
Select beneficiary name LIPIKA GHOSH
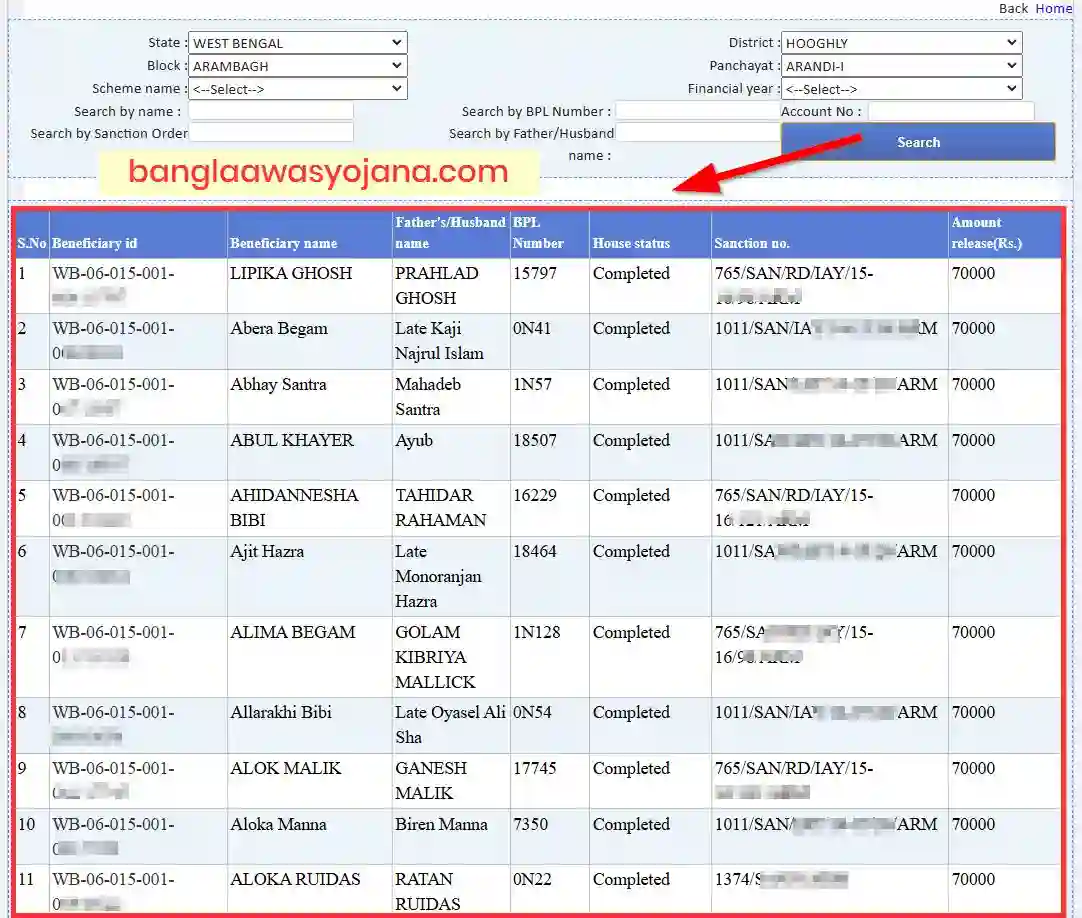tap(291, 273)
